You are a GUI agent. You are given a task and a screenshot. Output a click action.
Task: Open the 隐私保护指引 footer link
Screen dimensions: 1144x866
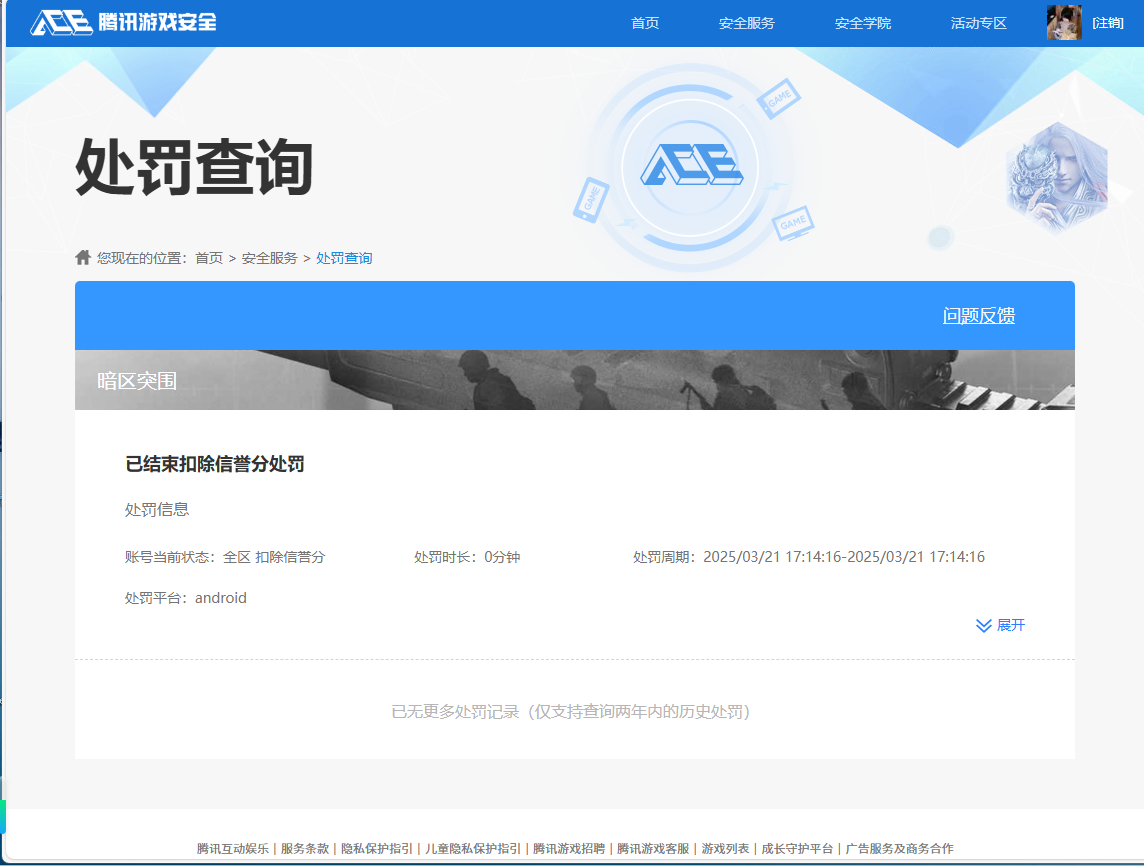(379, 846)
